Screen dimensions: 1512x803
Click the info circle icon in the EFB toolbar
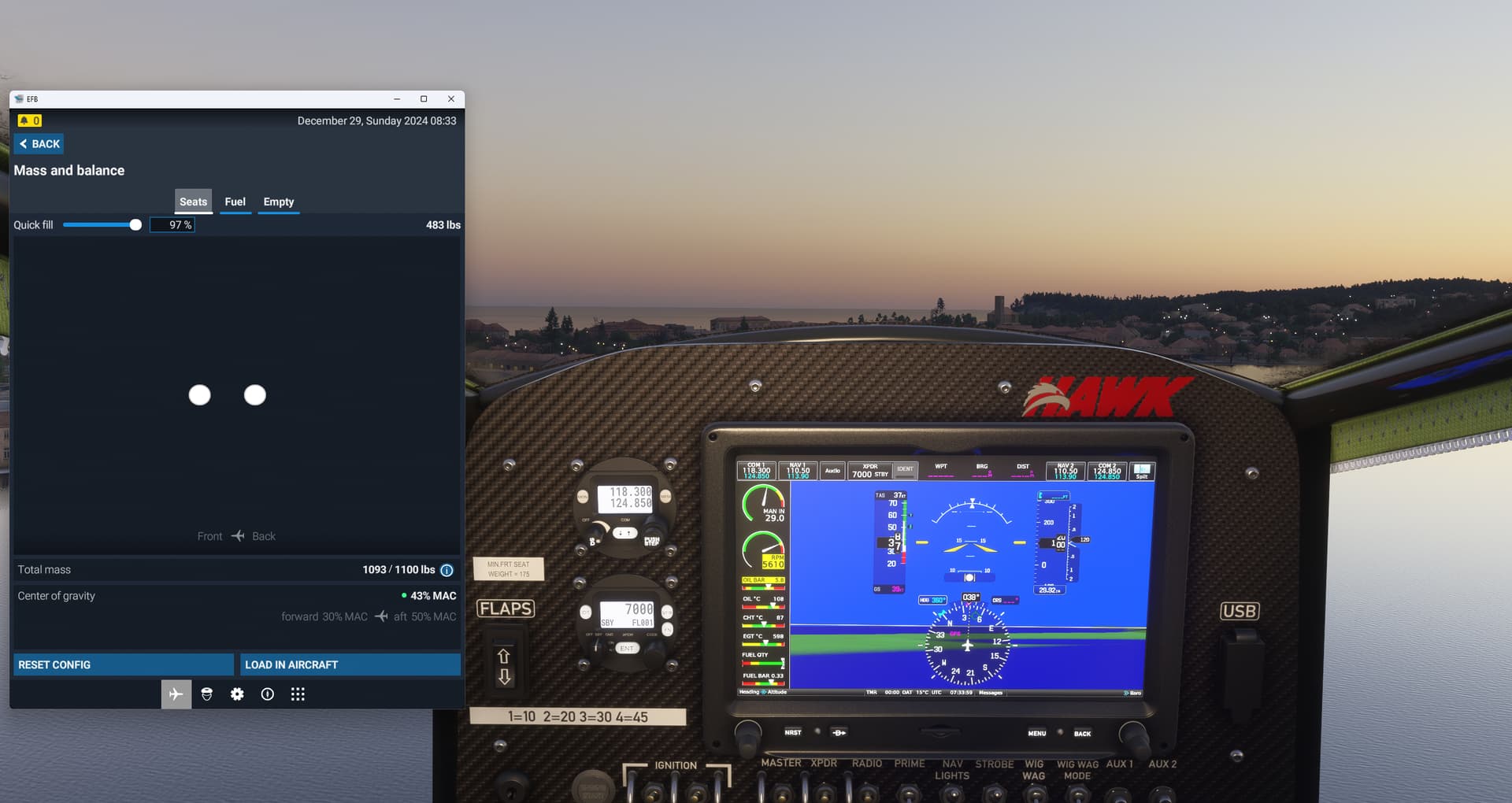click(267, 694)
